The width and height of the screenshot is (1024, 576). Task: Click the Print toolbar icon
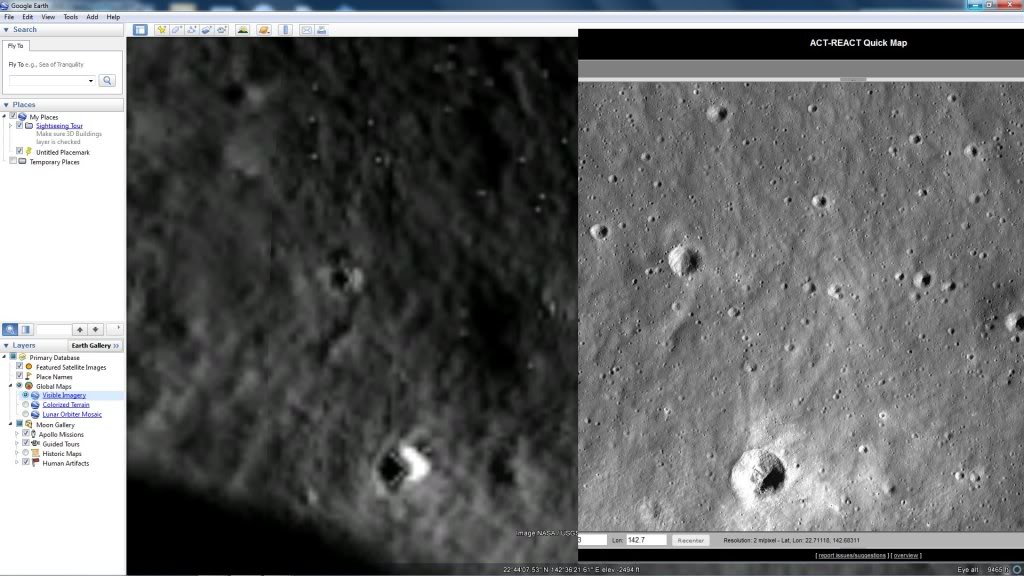click(x=321, y=29)
